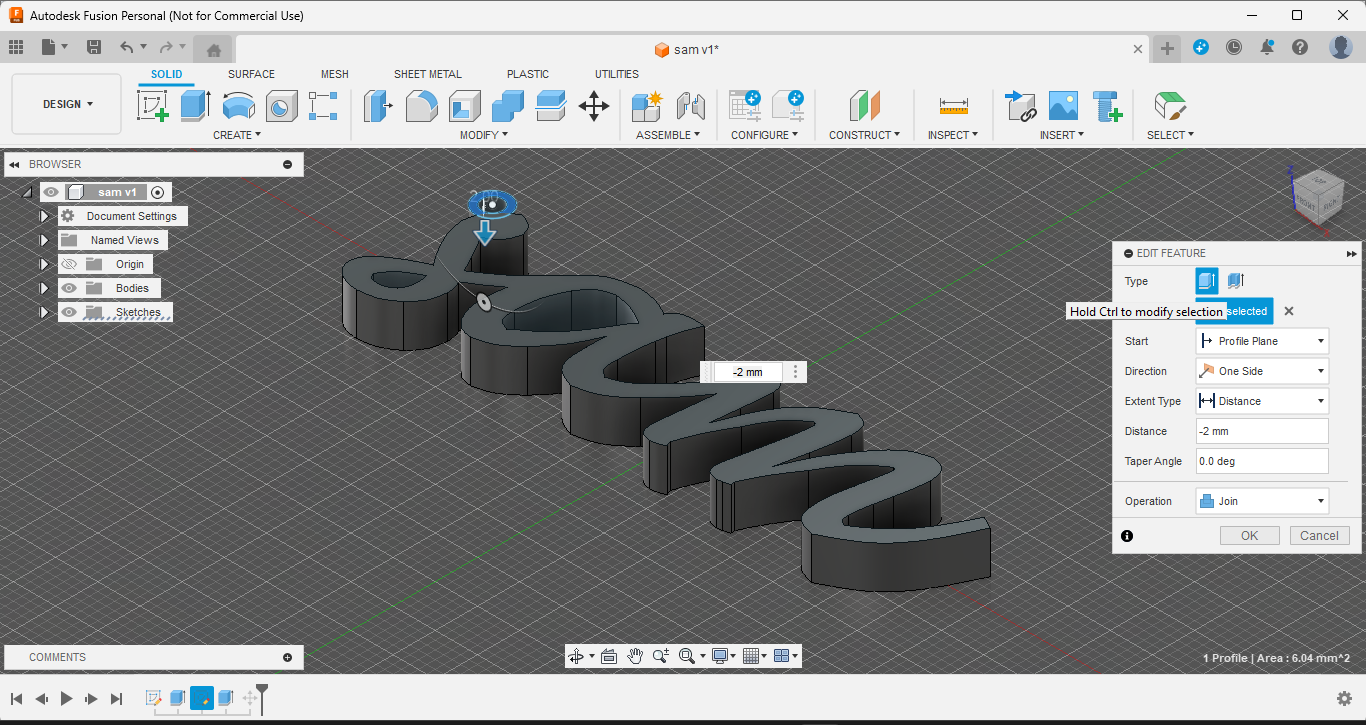Open the Job Status clock icon
This screenshot has width=1366, height=725.
[1234, 47]
